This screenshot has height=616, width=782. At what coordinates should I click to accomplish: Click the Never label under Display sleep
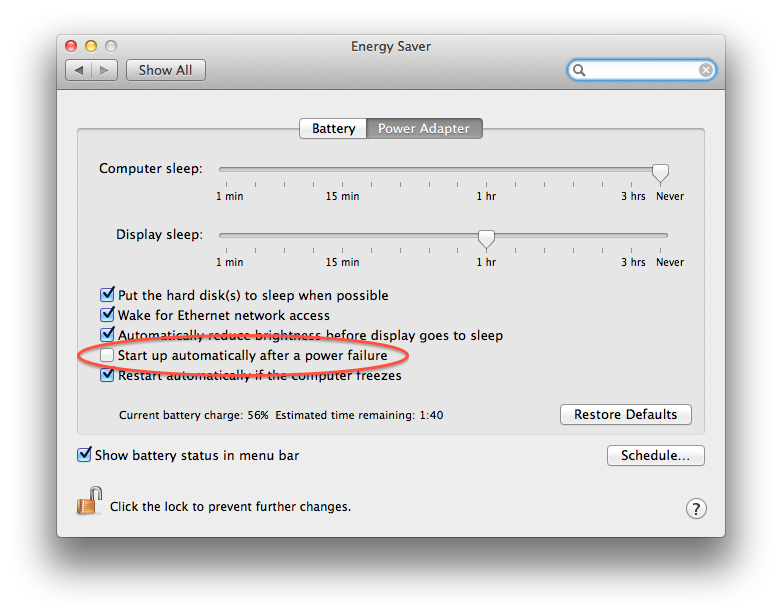click(670, 262)
